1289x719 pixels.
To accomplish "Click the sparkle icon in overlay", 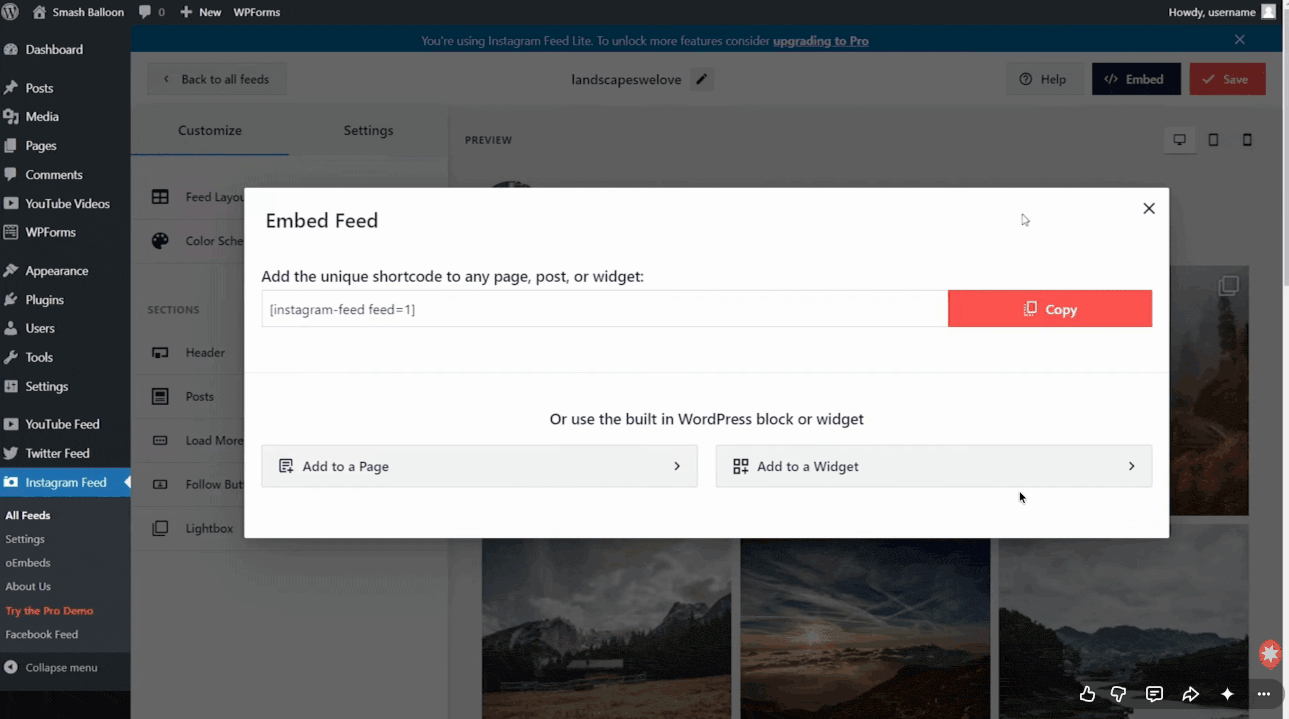I will (x=1227, y=694).
